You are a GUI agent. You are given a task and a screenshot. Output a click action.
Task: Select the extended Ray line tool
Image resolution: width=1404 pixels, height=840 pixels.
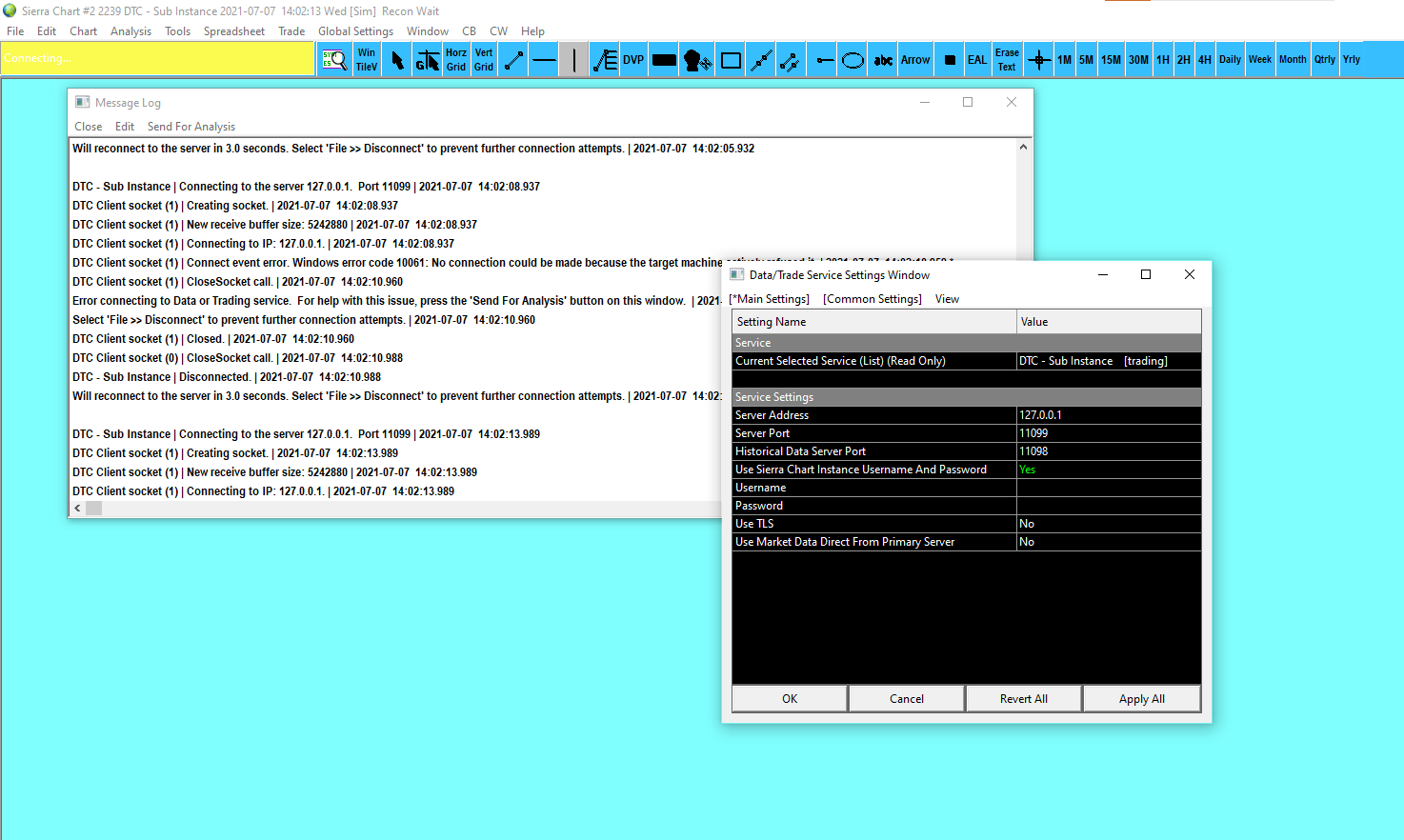tap(761, 60)
